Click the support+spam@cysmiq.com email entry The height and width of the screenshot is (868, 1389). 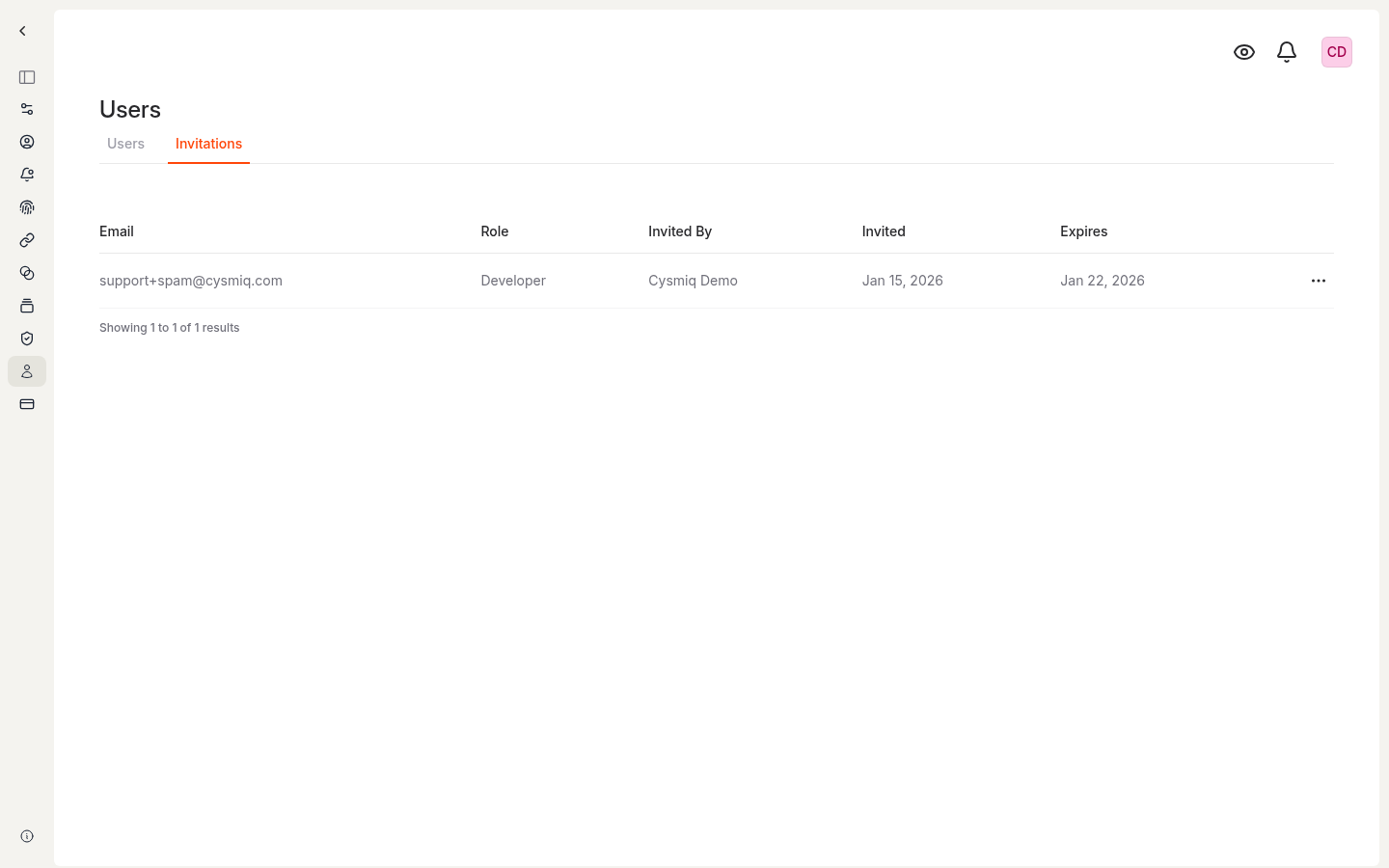coord(191,280)
